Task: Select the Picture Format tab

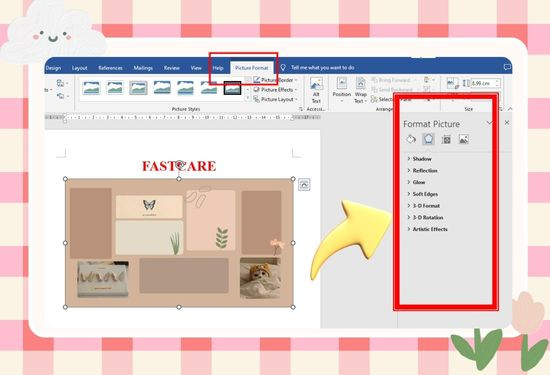Action: coord(251,68)
